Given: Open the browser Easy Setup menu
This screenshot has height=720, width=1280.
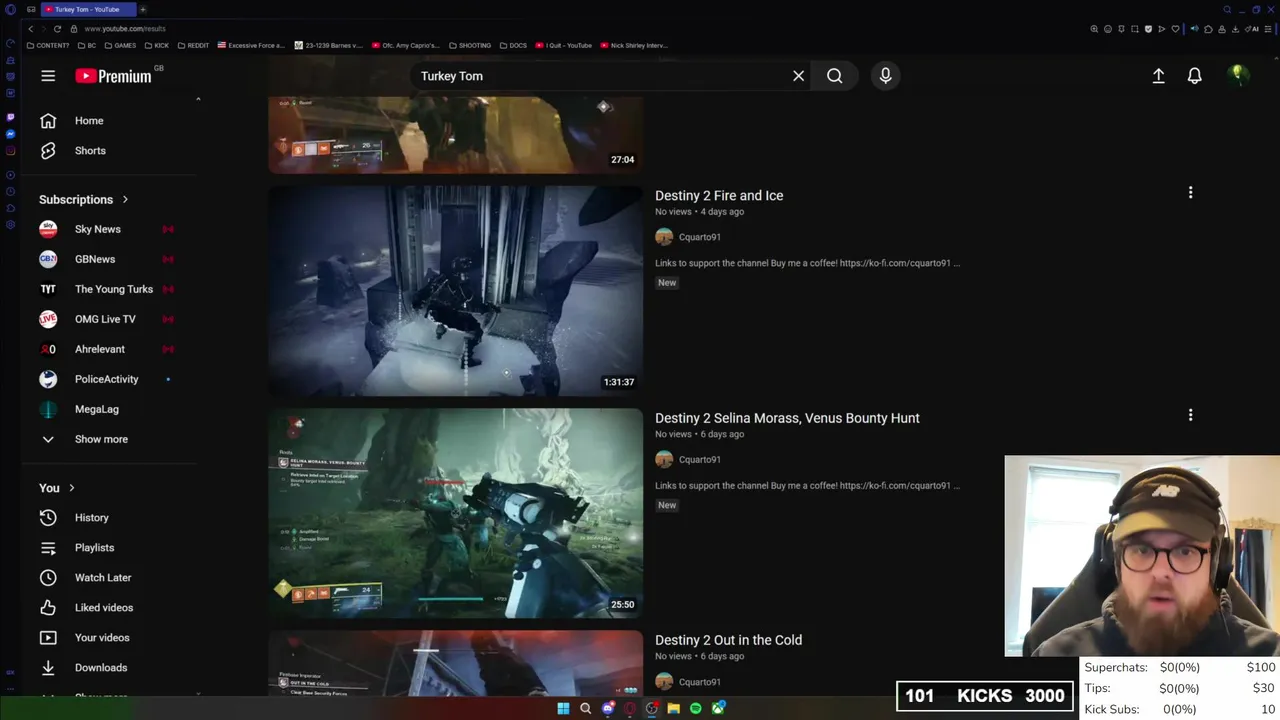Looking at the screenshot, I should pos(1268,29).
